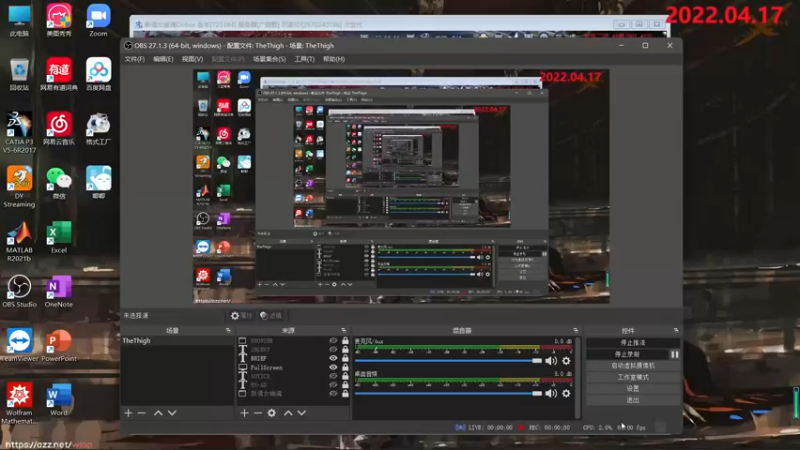Click the 停止推流 stop streaming button
The width and height of the screenshot is (800, 450).
point(633,343)
